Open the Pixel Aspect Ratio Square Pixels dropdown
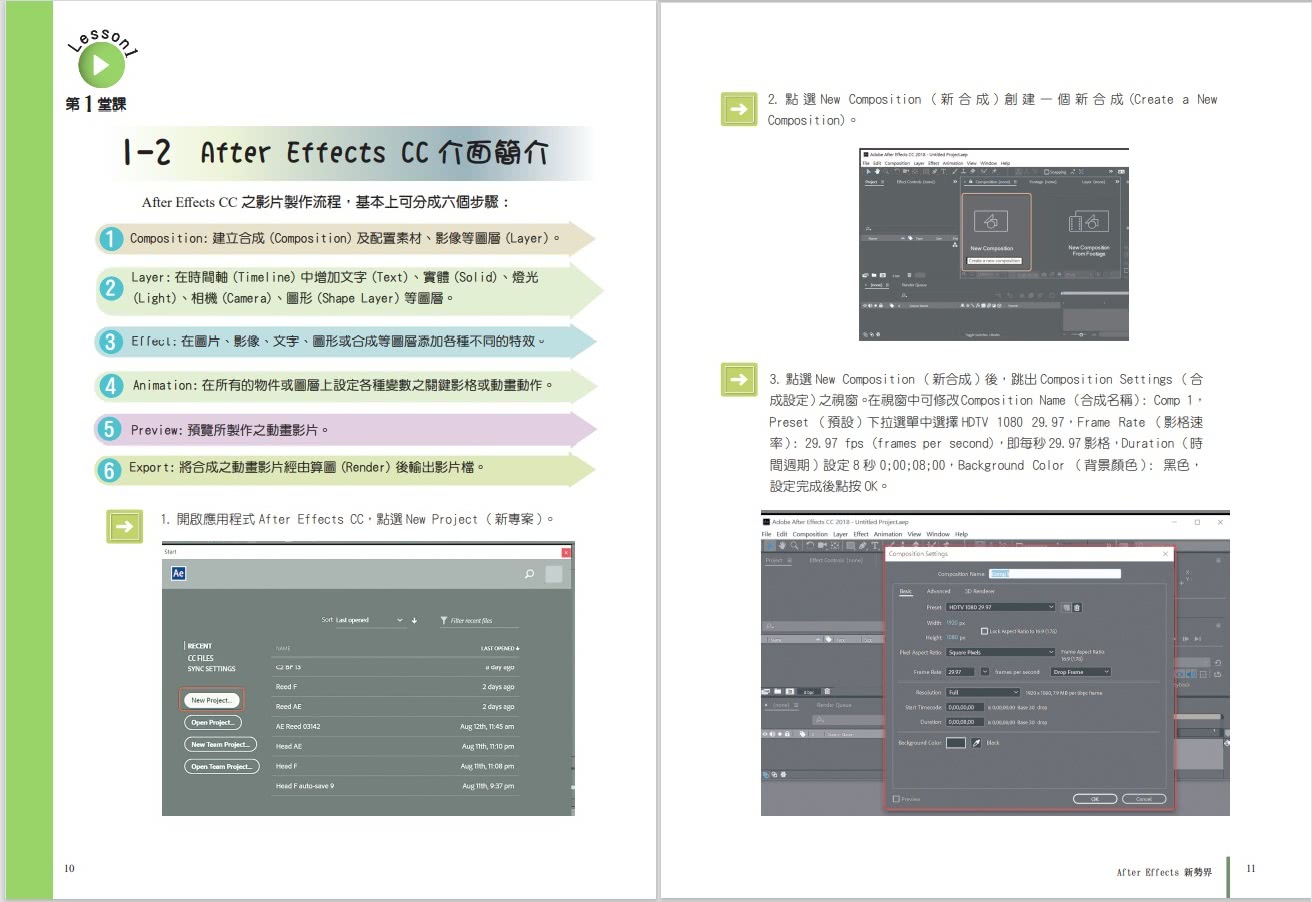Screen dimensions: 1312x902 click(x=1001, y=652)
